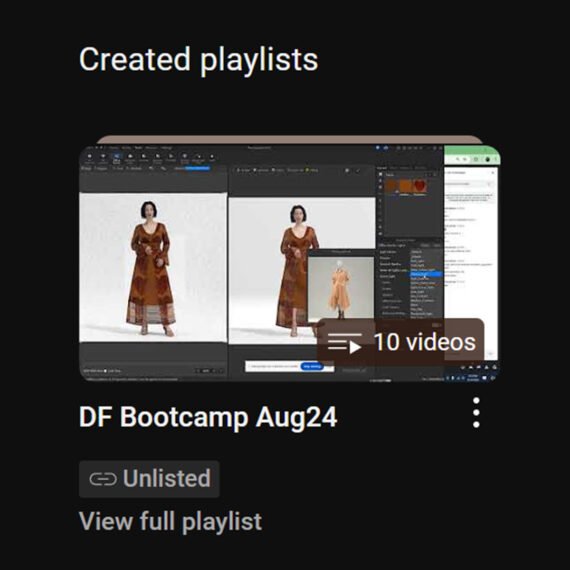Viewport: 570px width, 570px height.
Task: Click the playlist queue icon beside 10 videos
Action: point(344,342)
